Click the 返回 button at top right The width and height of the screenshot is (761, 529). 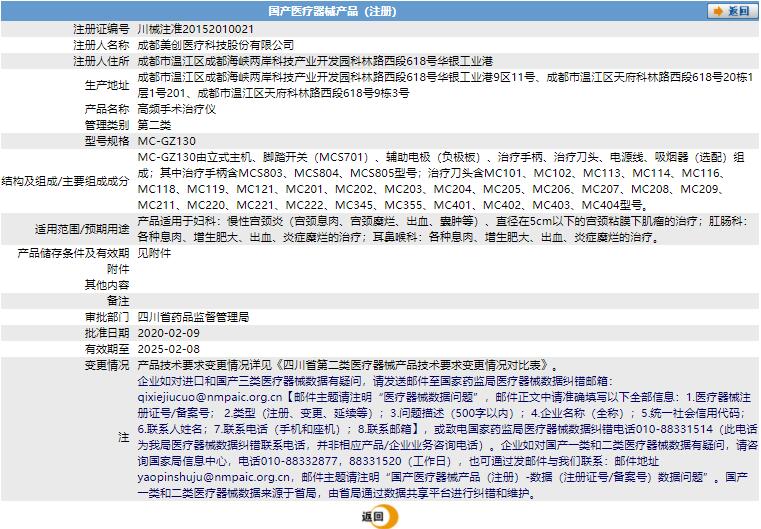[732, 11]
